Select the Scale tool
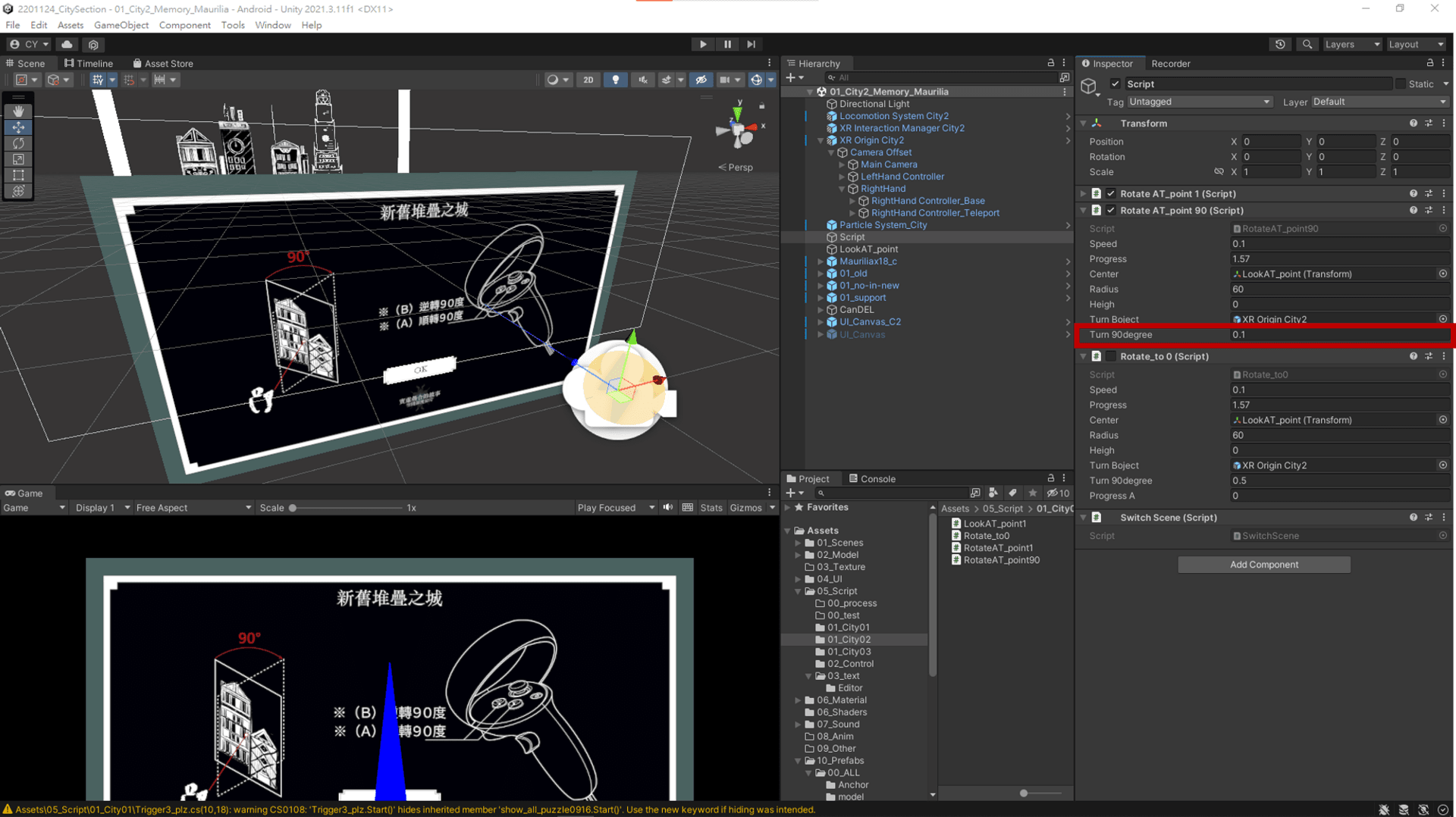The image size is (1456, 817). coord(18,159)
